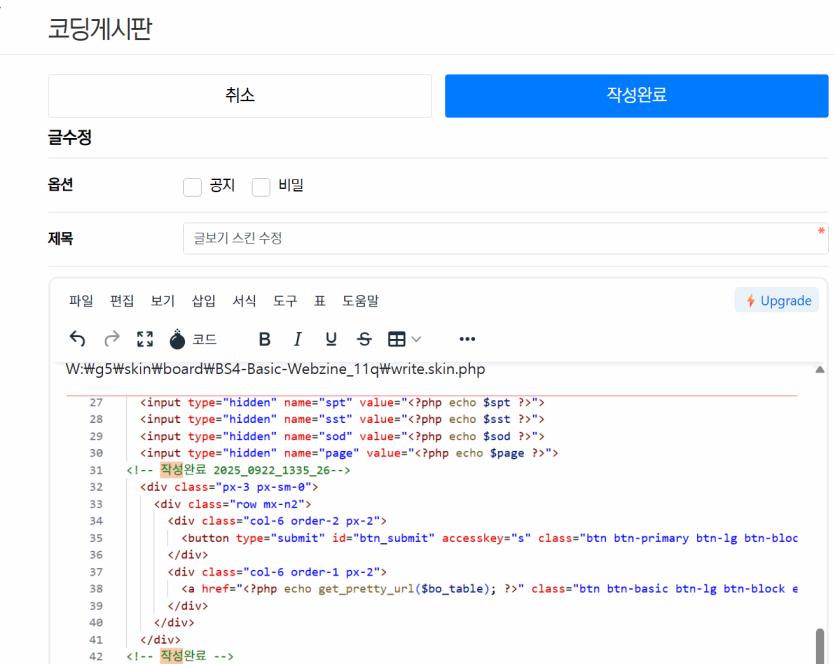Check the 비밀 checkbox
This screenshot has width=835, height=664.
click(261, 187)
